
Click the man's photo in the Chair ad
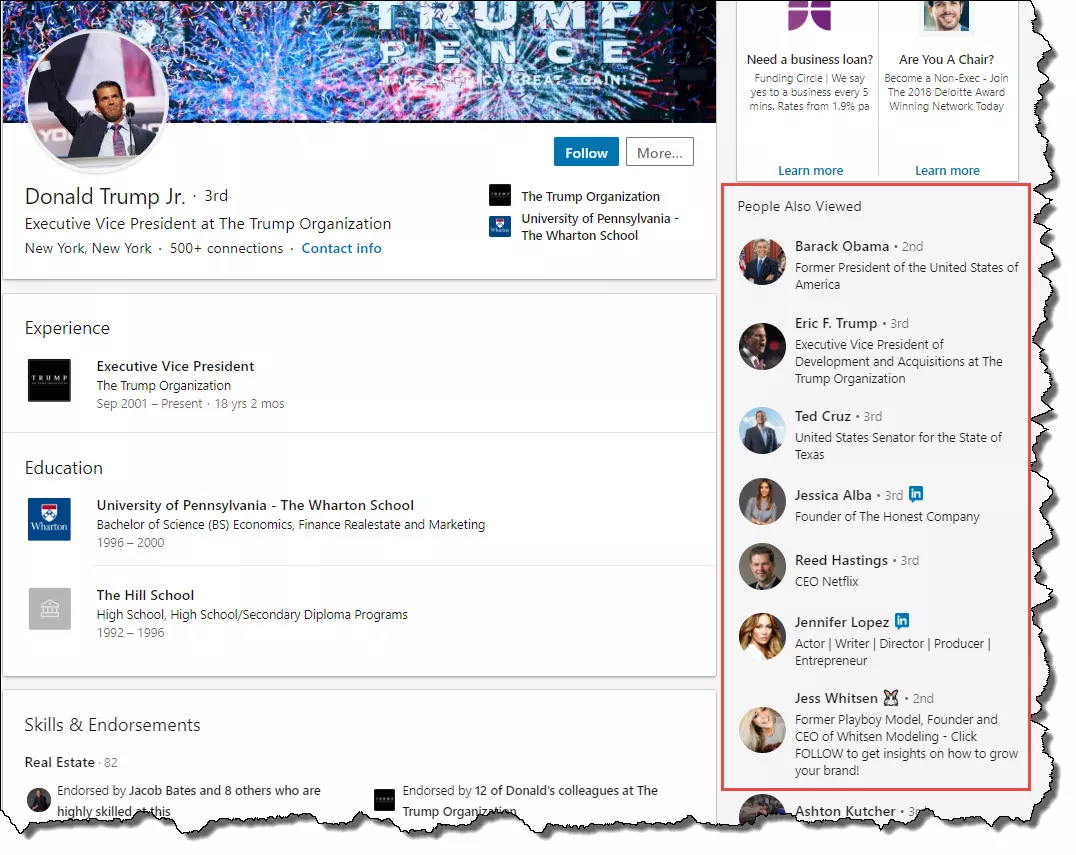(x=946, y=15)
